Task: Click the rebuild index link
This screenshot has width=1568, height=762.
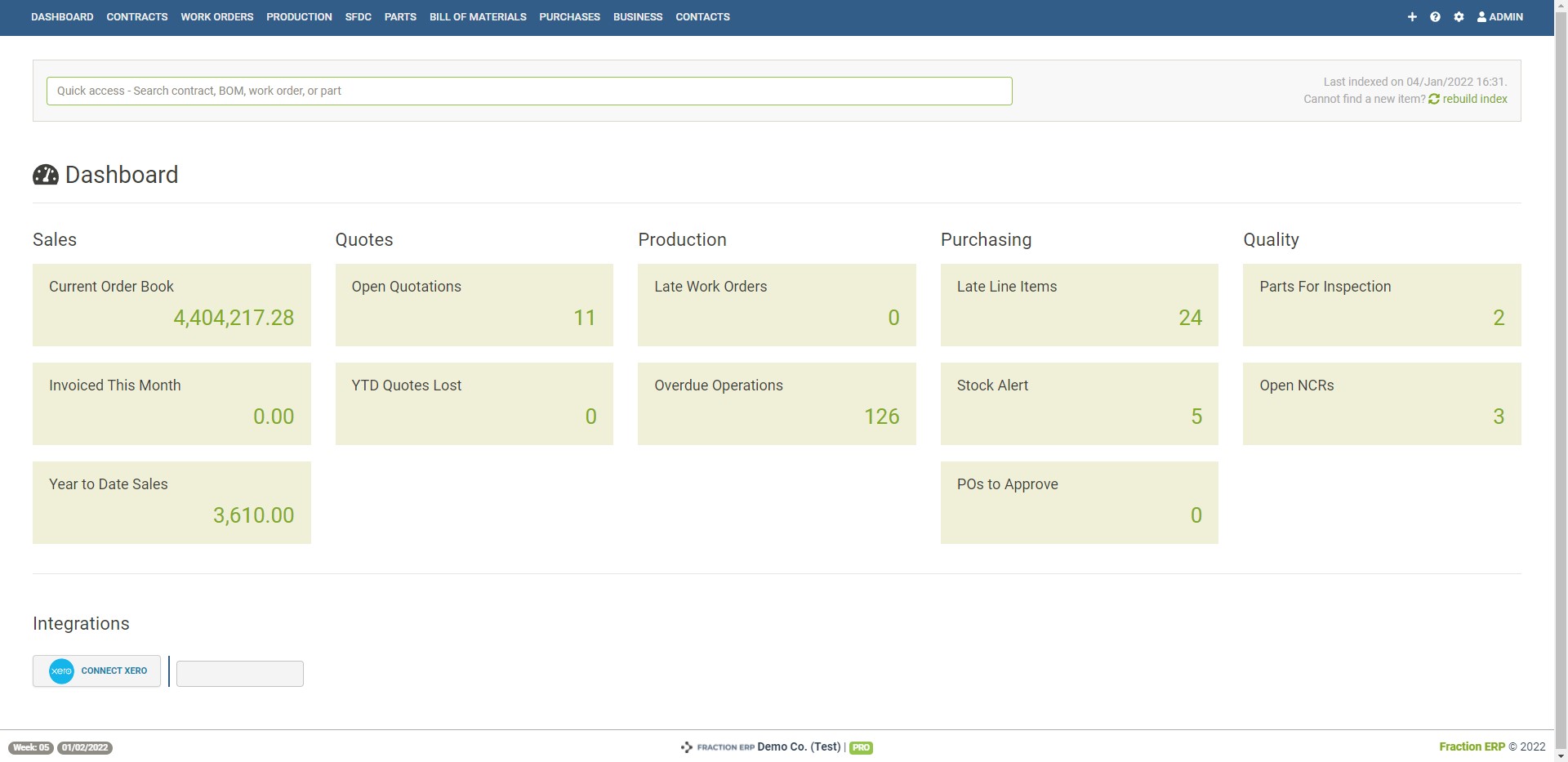Action: (x=1473, y=99)
